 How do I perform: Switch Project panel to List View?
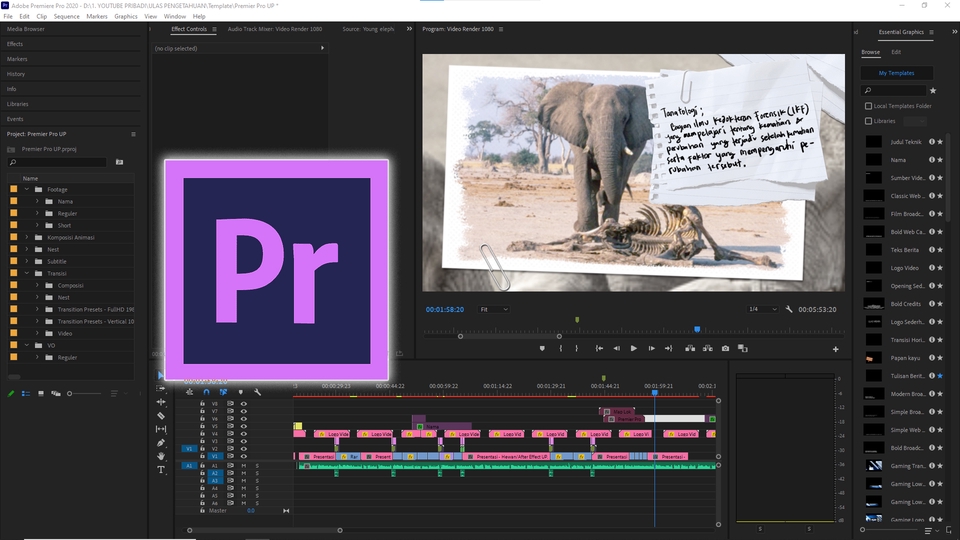(26, 394)
